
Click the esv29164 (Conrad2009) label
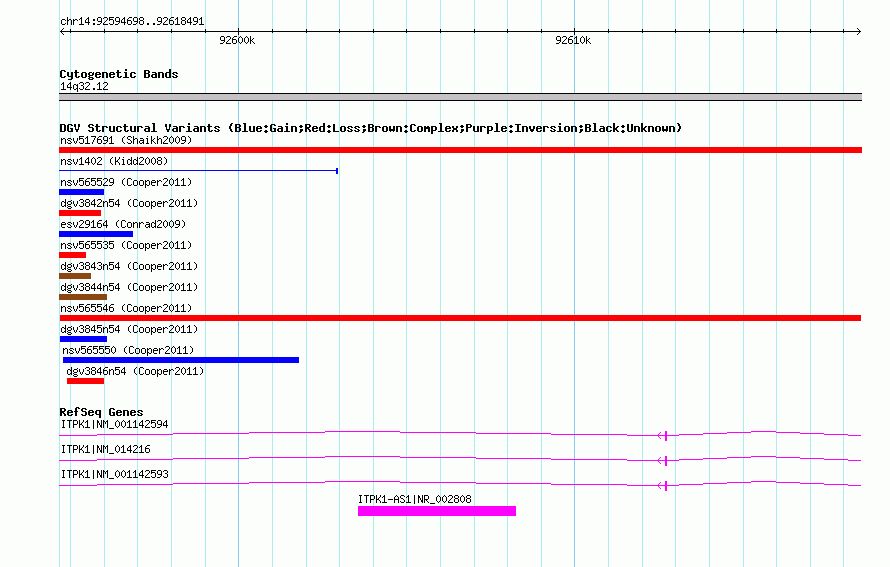123,224
